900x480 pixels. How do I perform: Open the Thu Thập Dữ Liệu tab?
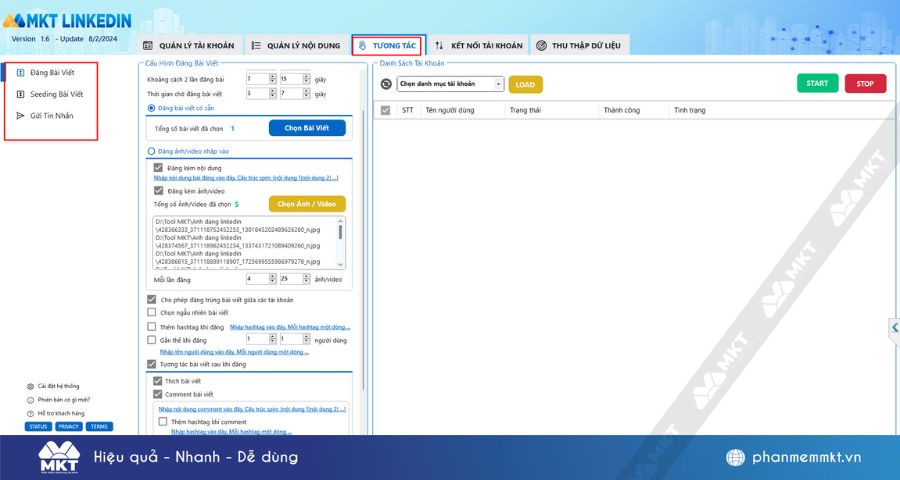coord(580,45)
